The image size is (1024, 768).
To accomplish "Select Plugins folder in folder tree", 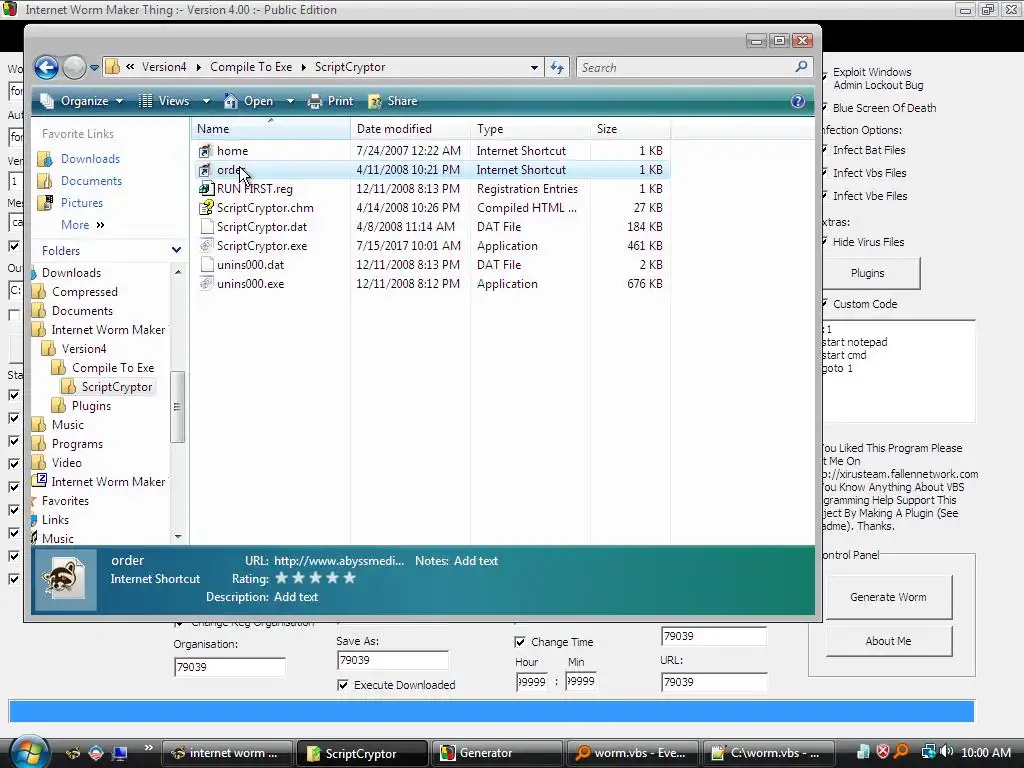I will (91, 406).
